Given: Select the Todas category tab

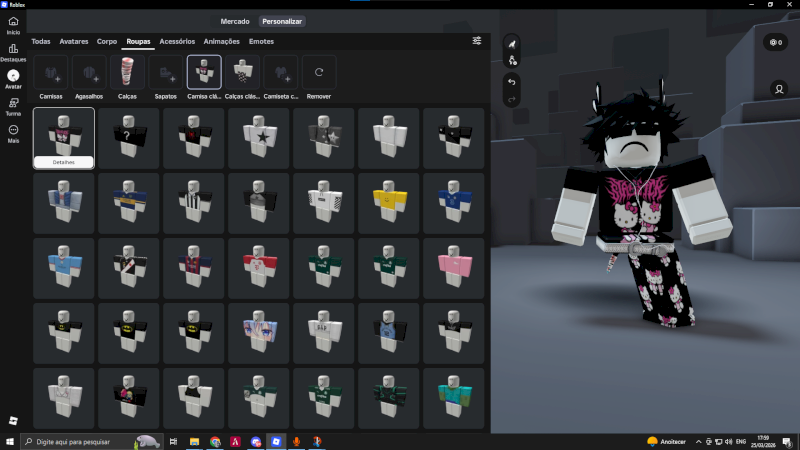Looking at the screenshot, I should pyautogui.click(x=41, y=41).
